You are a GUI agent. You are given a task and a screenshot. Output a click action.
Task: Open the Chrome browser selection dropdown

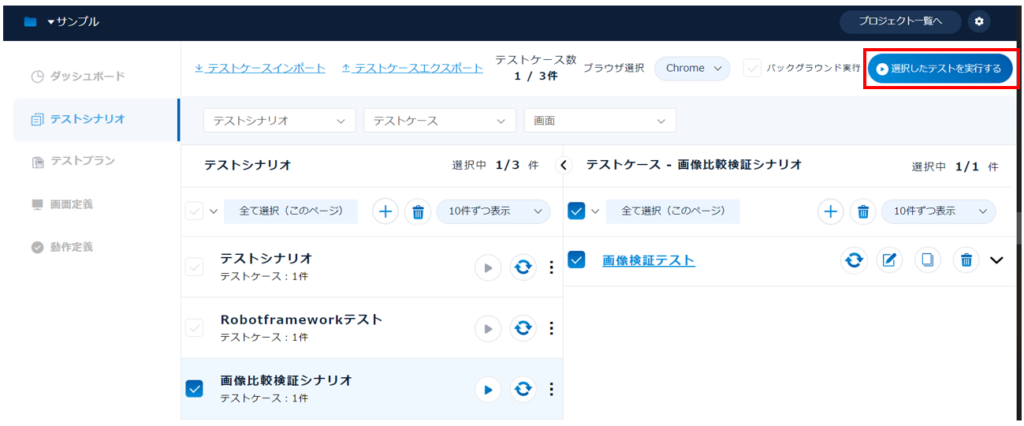[693, 68]
